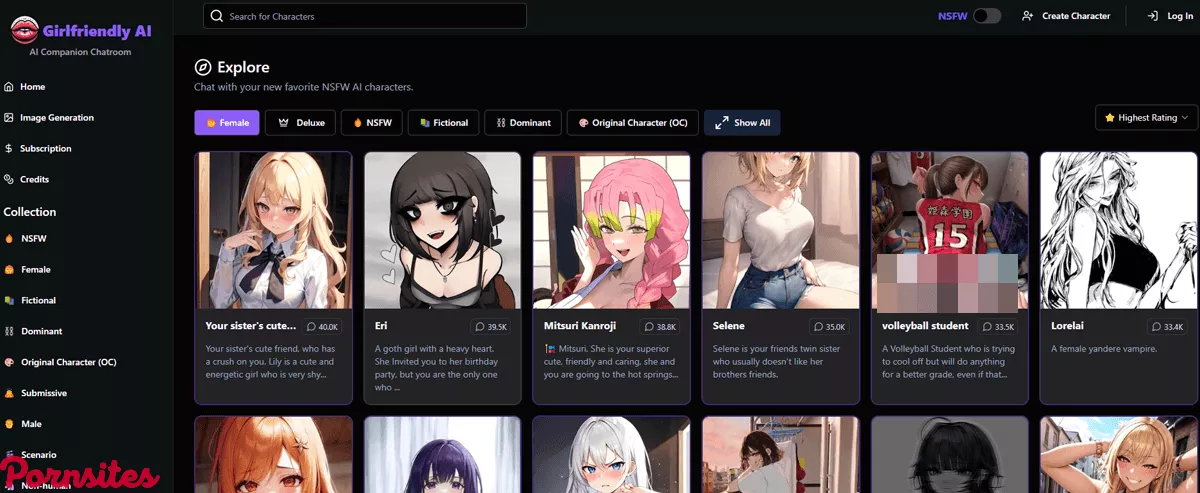Go to the Male collection in the sidebar
Screen dimensions: 1200x493
pyautogui.click(x=31, y=424)
